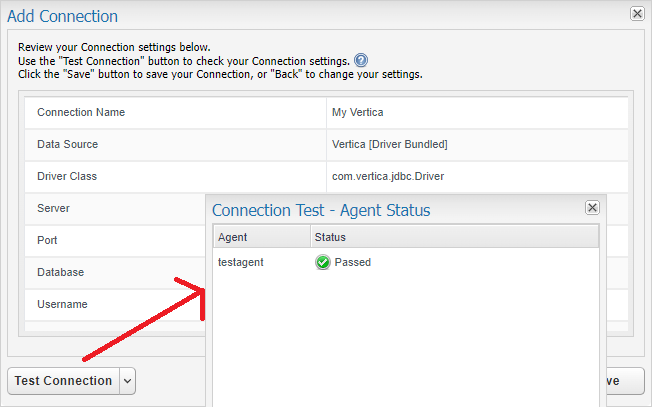The image size is (652, 407).
Task: Click the Port row label
Action: (x=47, y=240)
